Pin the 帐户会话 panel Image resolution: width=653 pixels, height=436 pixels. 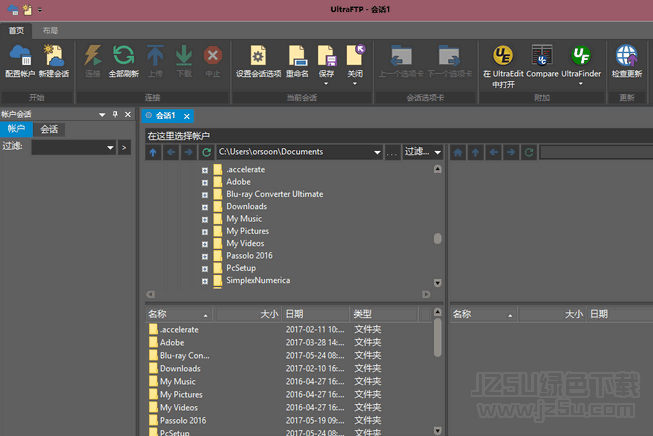(115, 114)
